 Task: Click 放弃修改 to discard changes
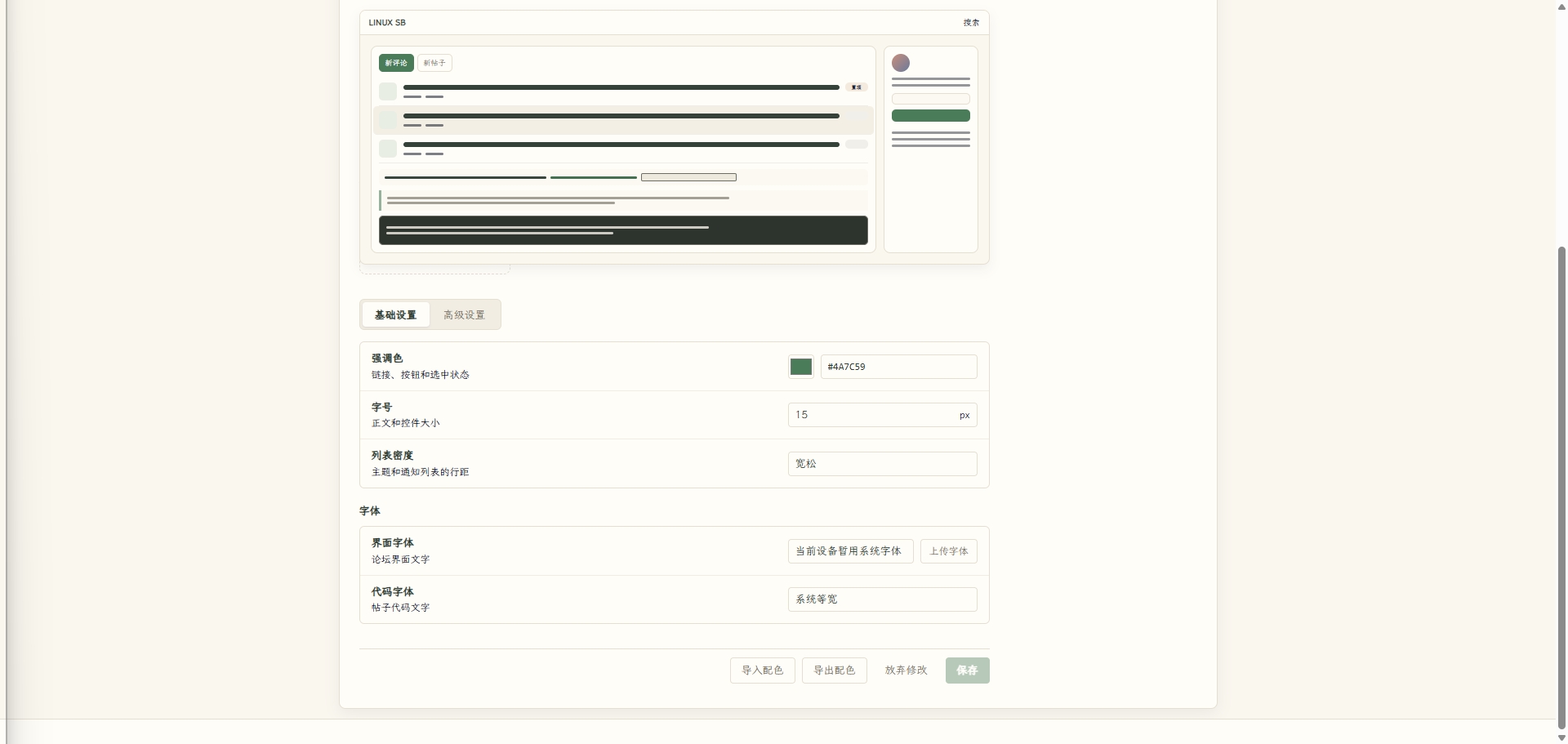point(906,670)
